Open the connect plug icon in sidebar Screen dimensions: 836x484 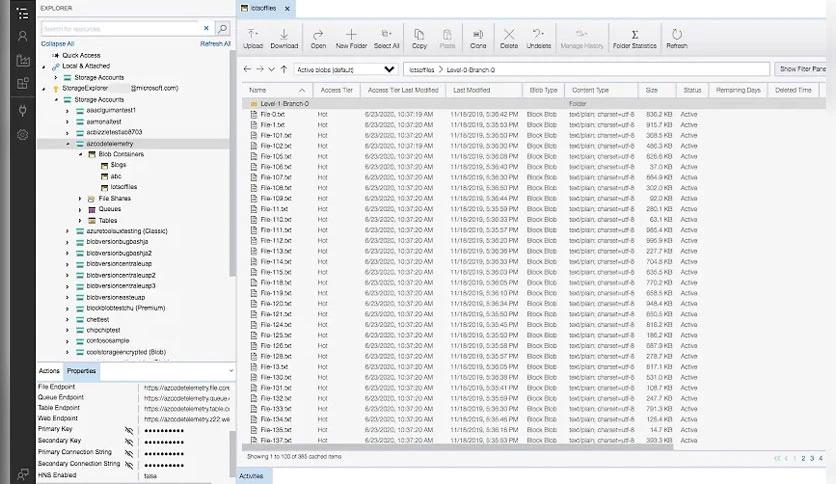tap(22, 109)
